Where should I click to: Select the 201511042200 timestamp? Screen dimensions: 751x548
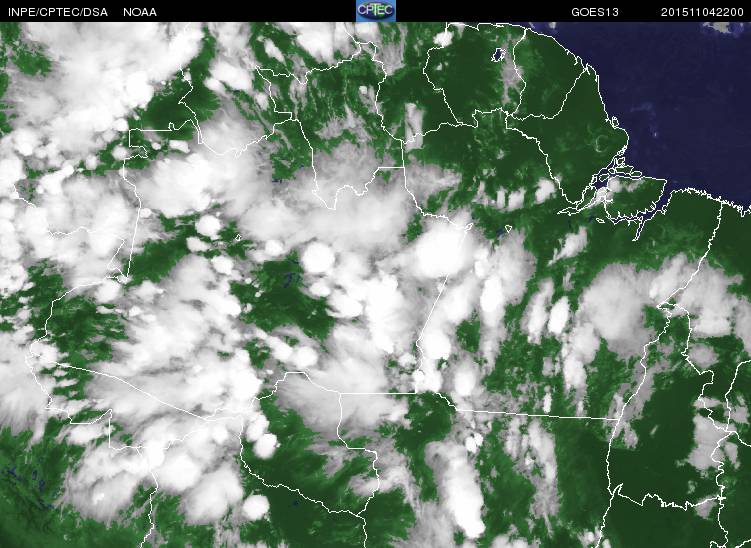click(702, 12)
